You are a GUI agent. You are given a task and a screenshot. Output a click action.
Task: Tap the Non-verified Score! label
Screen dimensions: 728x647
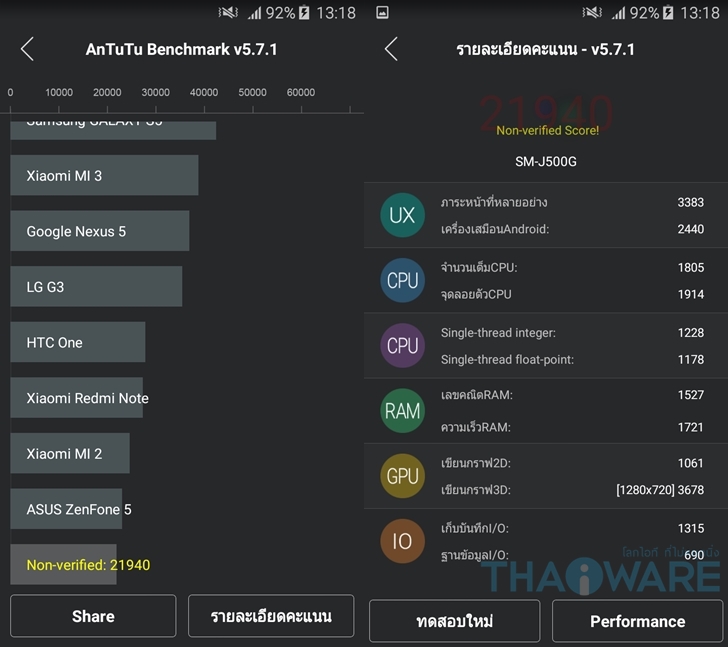[547, 130]
